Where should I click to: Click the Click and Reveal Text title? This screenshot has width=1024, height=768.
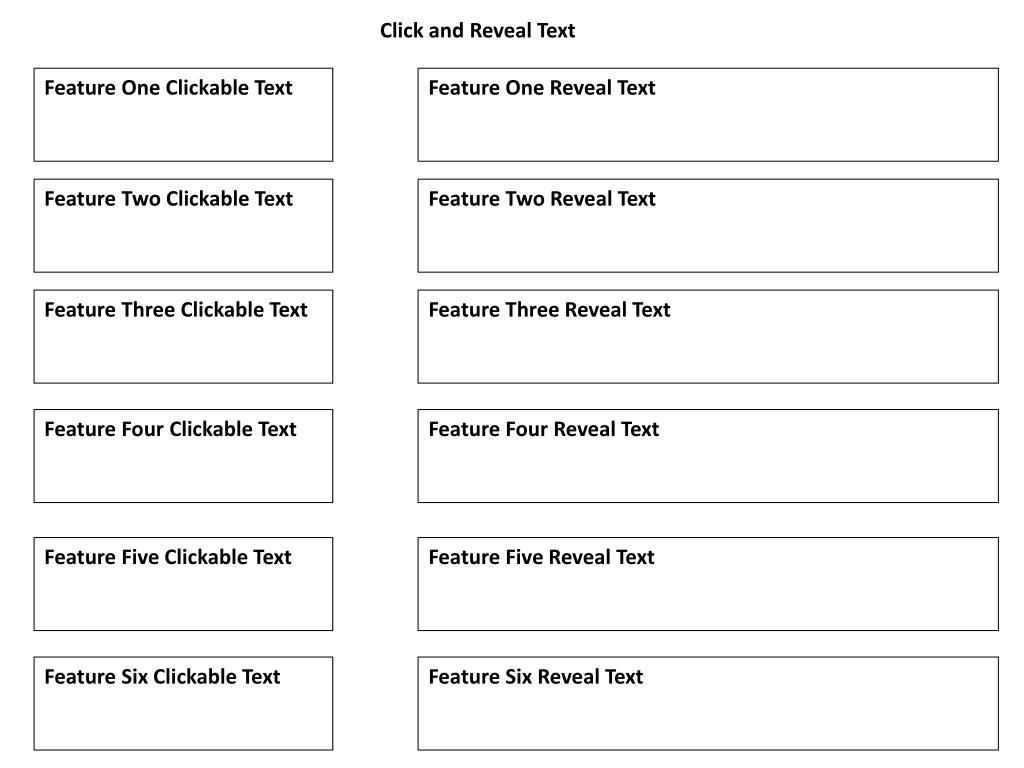477,31
